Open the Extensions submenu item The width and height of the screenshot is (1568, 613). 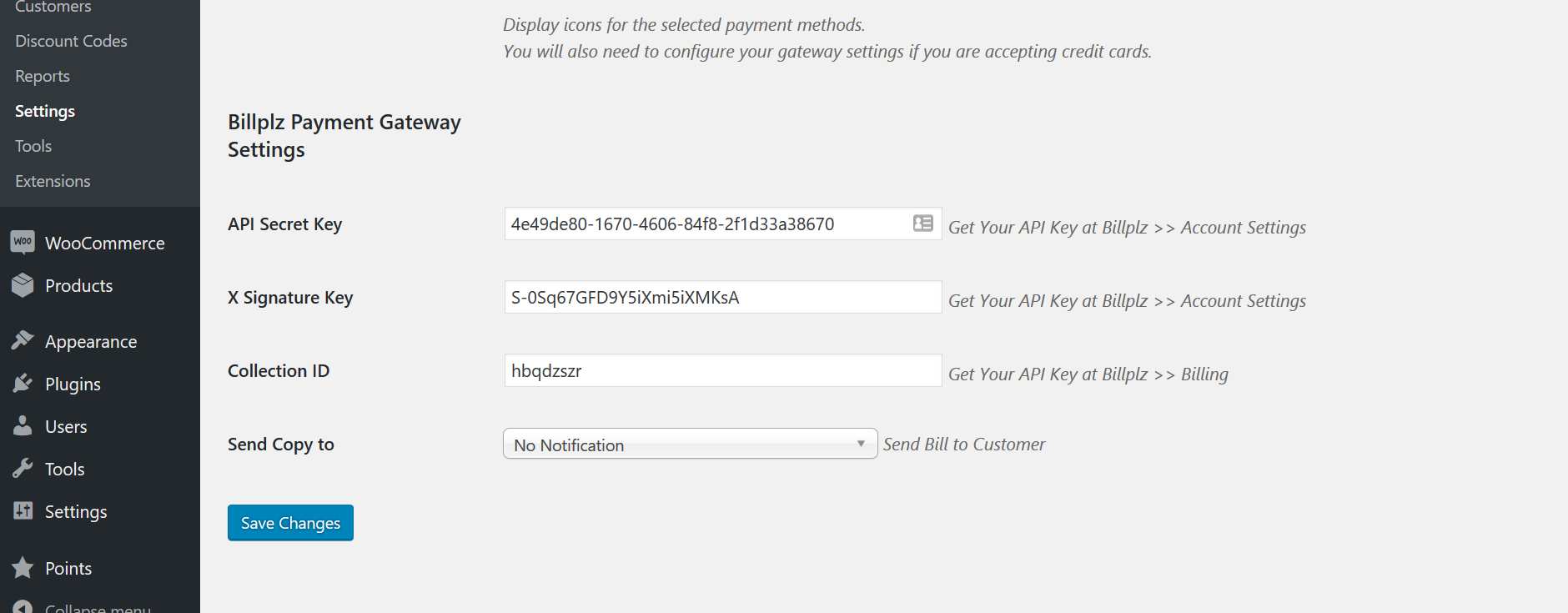click(x=53, y=181)
